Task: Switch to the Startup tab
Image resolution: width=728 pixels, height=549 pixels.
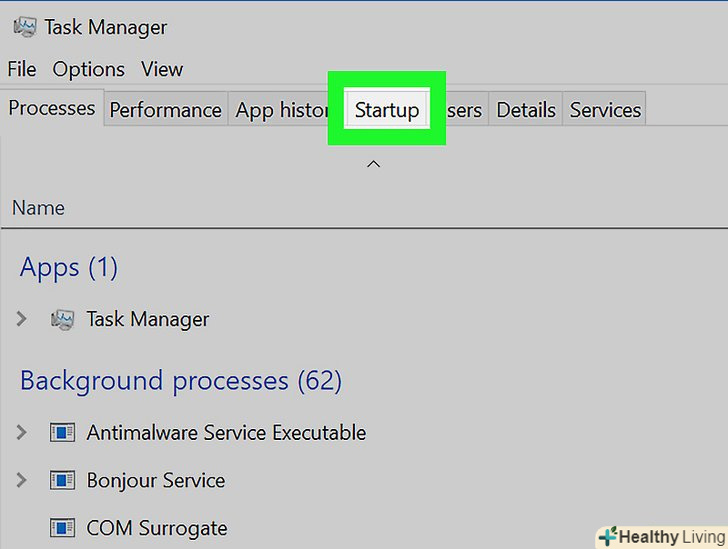Action: click(x=386, y=110)
